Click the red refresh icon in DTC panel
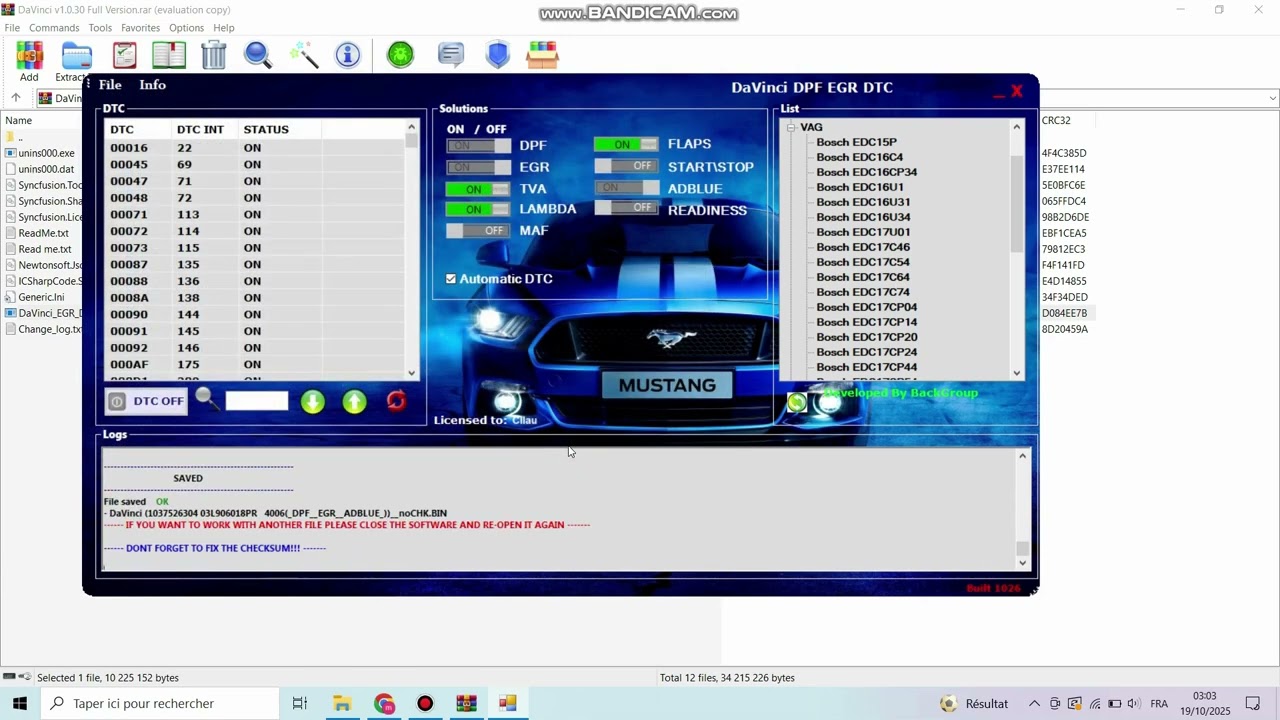Image resolution: width=1280 pixels, height=720 pixels. coord(396,401)
